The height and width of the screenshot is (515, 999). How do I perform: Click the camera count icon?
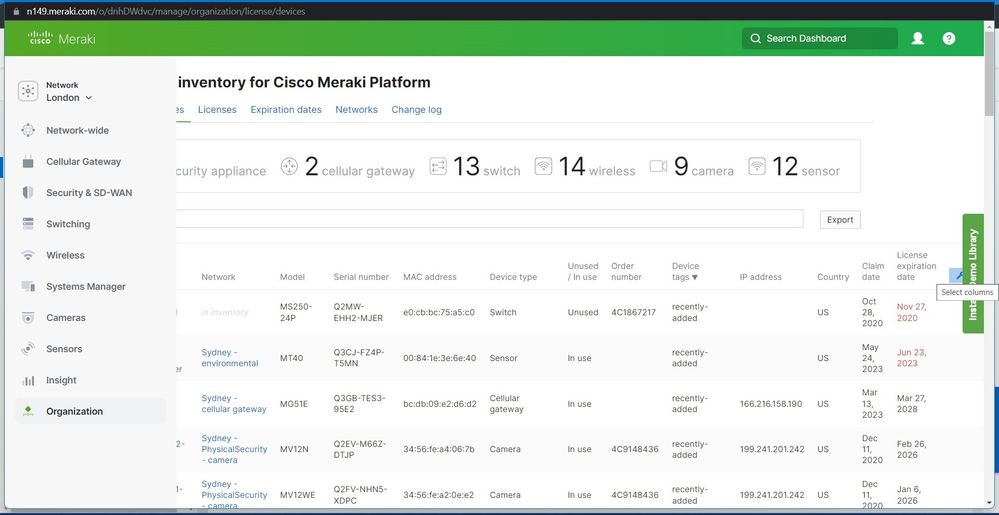pos(658,166)
